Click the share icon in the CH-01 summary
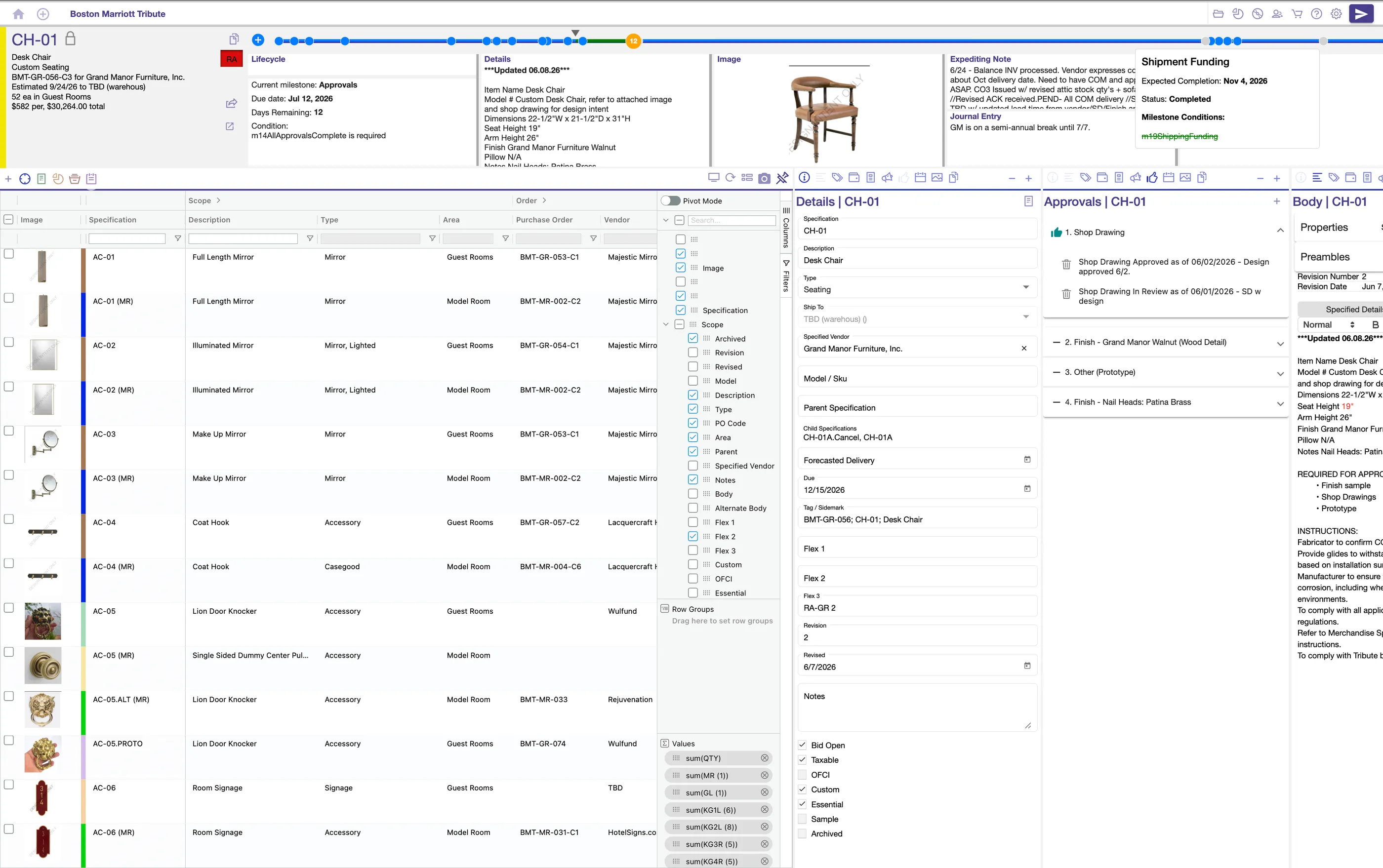1383x868 pixels. click(x=232, y=103)
